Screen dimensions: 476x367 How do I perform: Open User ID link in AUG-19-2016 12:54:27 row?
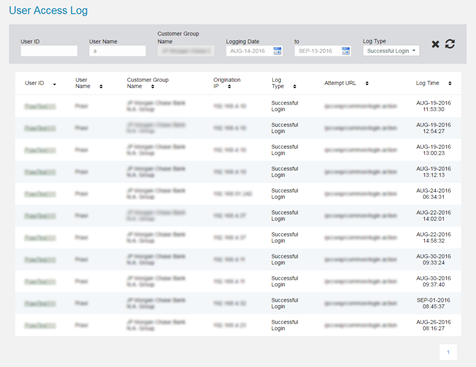[40, 128]
